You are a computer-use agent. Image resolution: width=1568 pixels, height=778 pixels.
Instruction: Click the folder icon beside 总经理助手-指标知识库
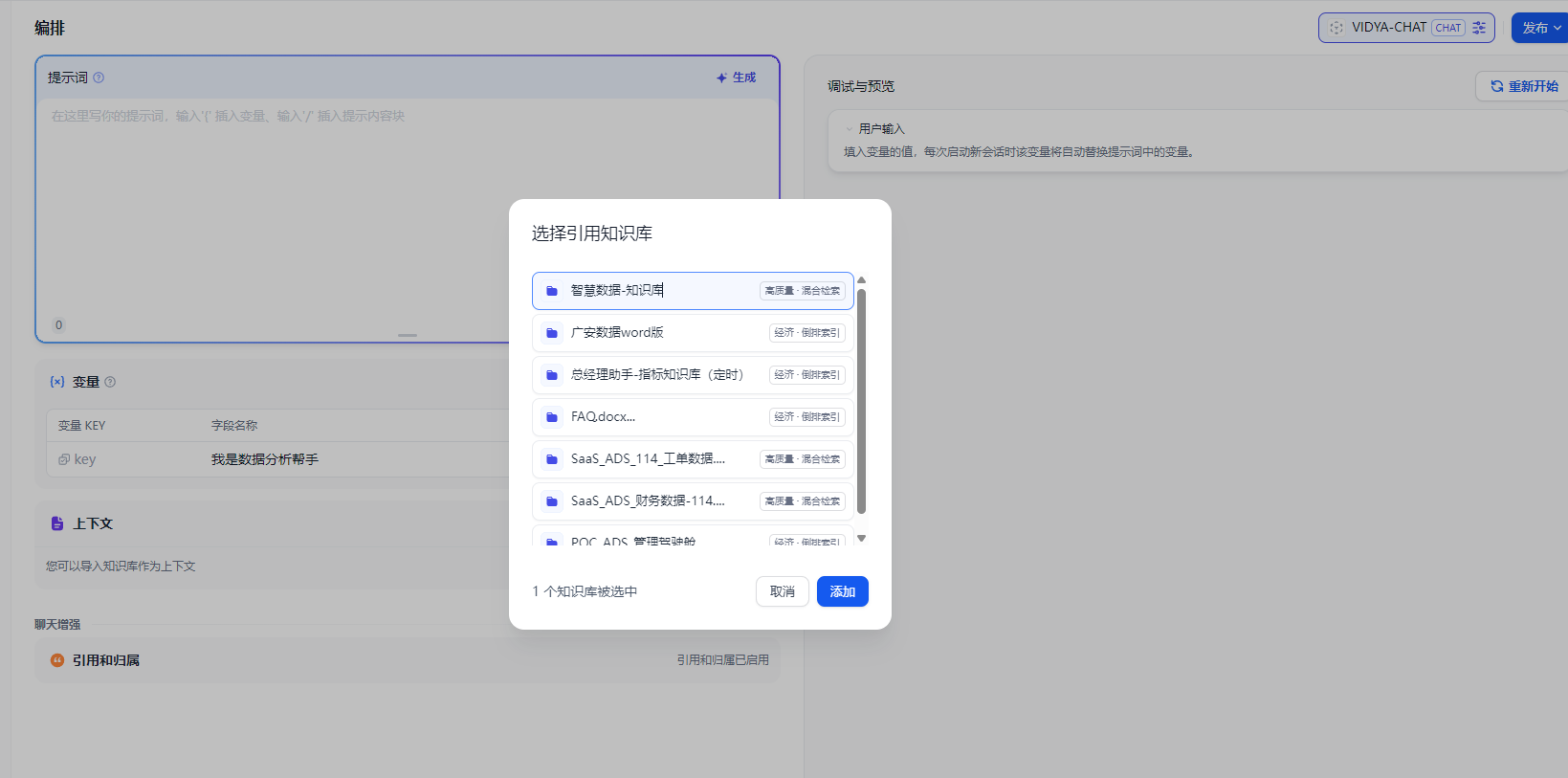tap(552, 375)
